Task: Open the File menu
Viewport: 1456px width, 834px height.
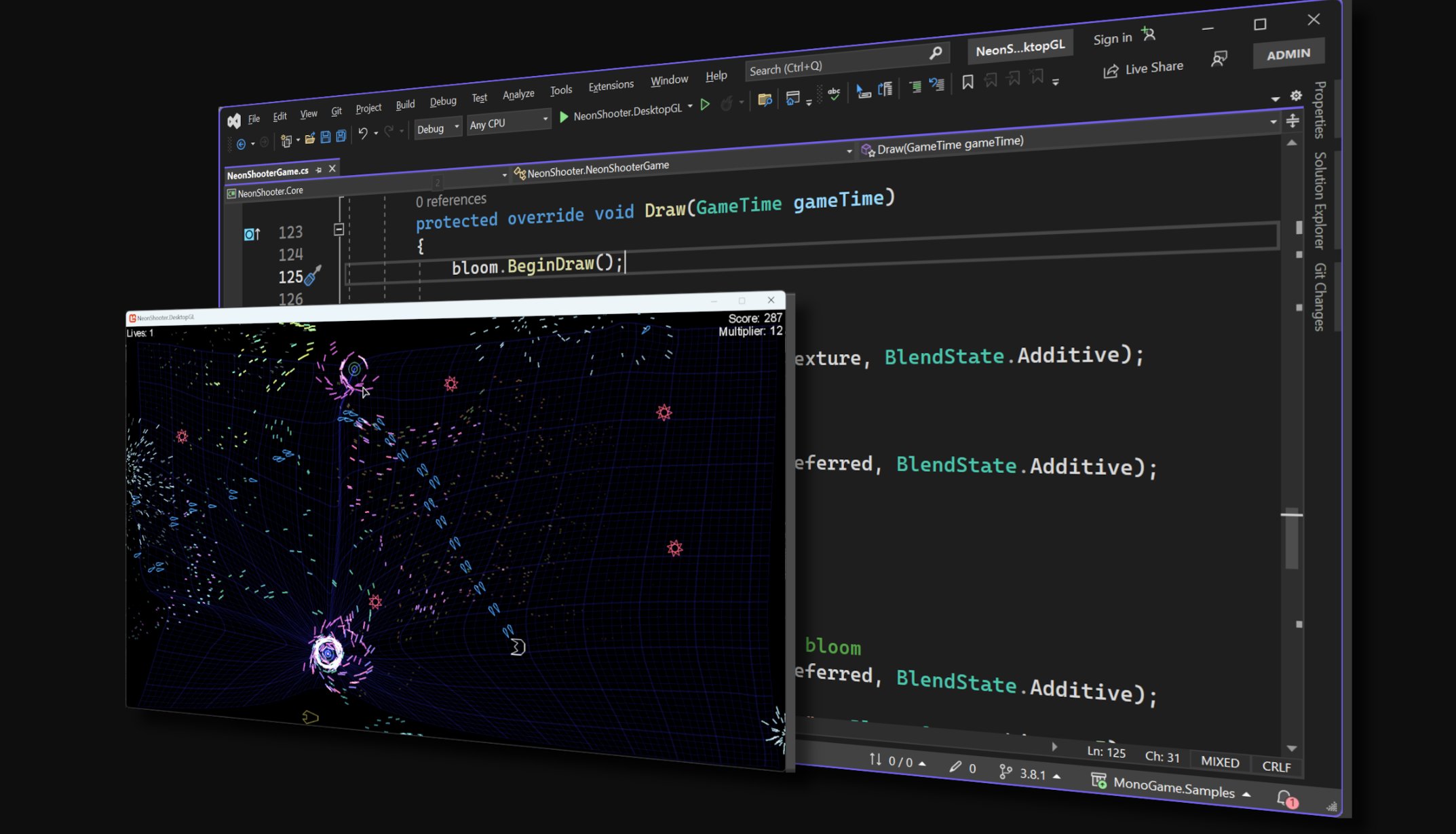Action: click(x=254, y=119)
